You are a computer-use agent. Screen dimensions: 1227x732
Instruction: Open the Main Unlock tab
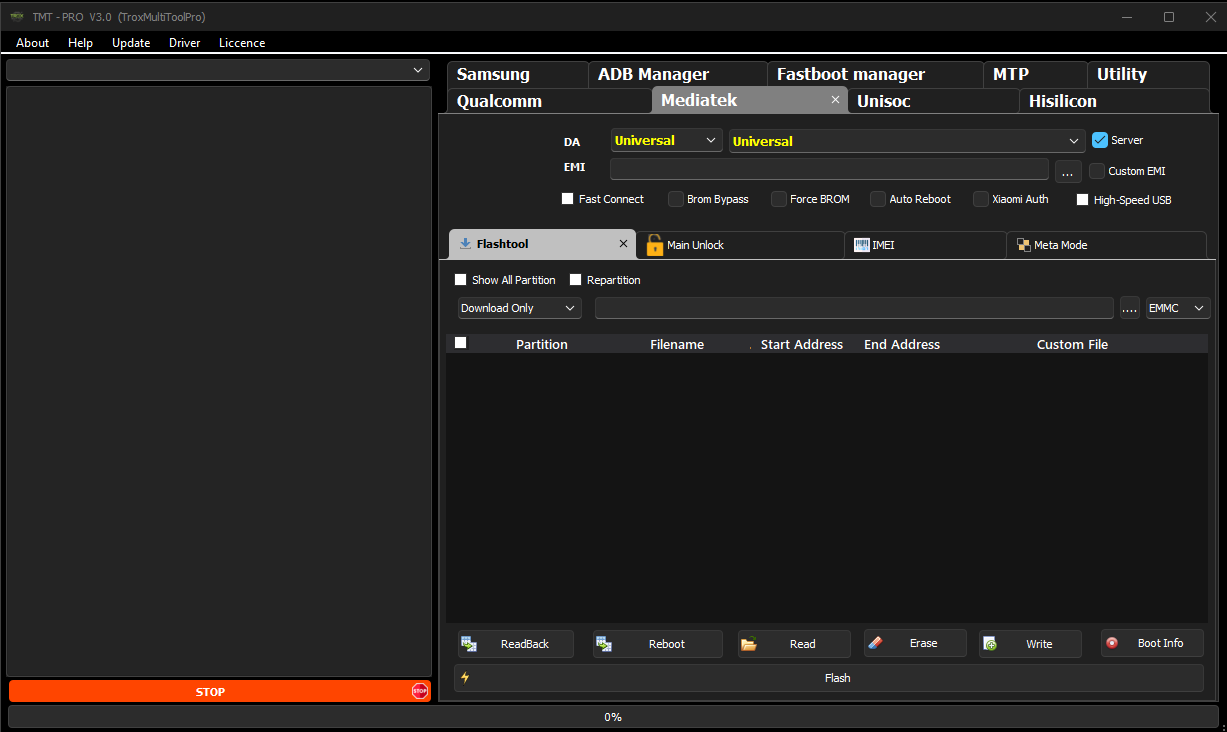[740, 245]
